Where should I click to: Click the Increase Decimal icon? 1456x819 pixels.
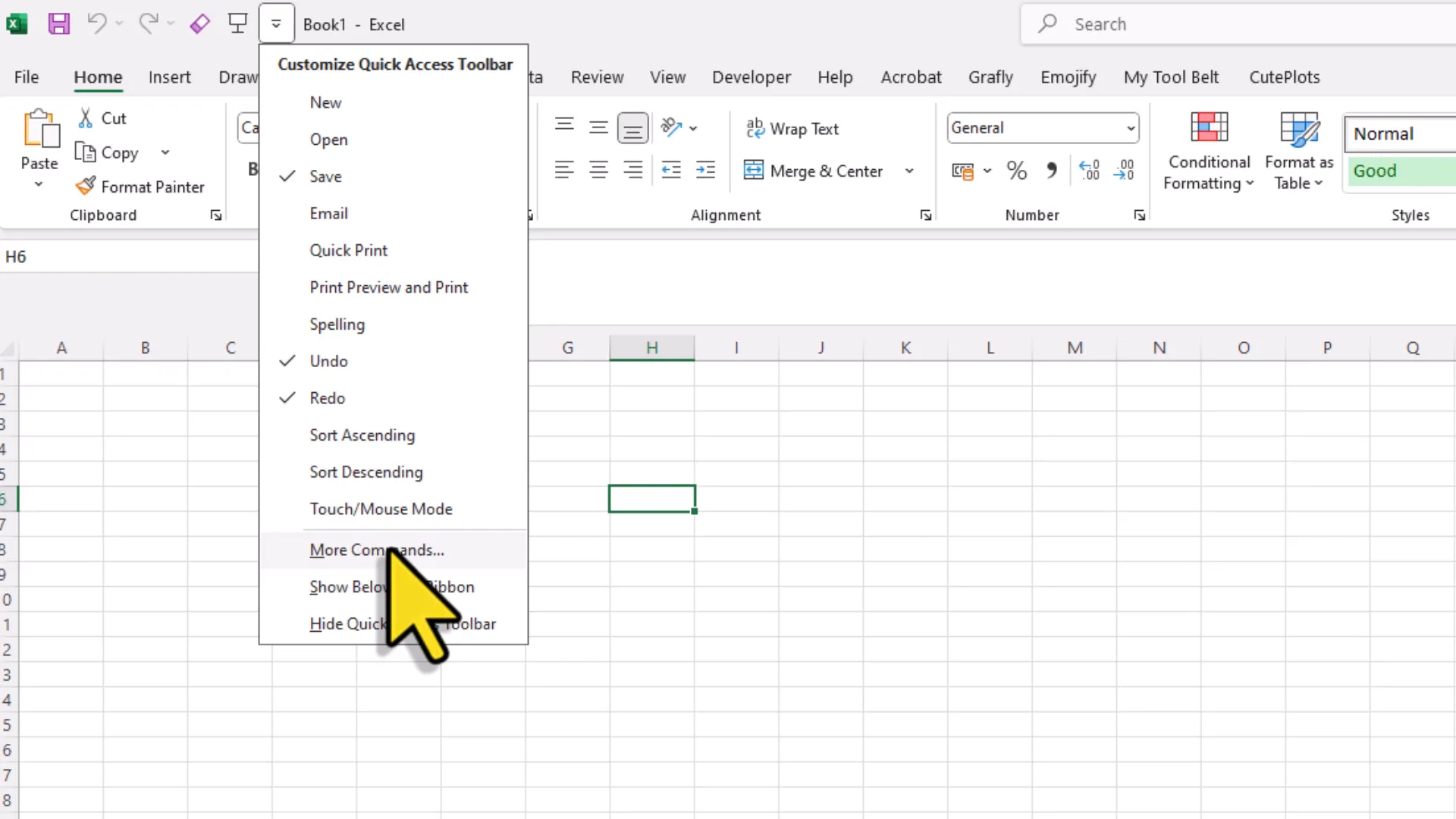pos(1090,170)
